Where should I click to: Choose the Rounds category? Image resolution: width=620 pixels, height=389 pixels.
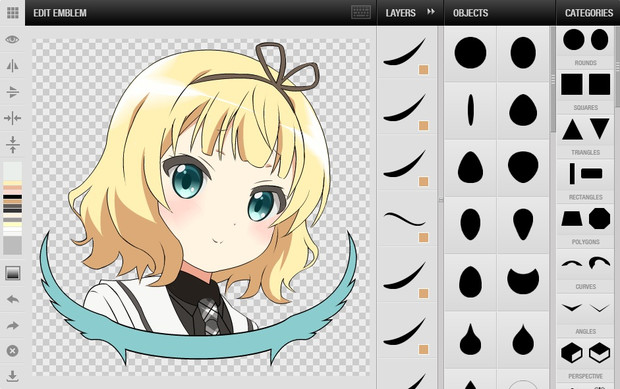pyautogui.click(x=586, y=47)
